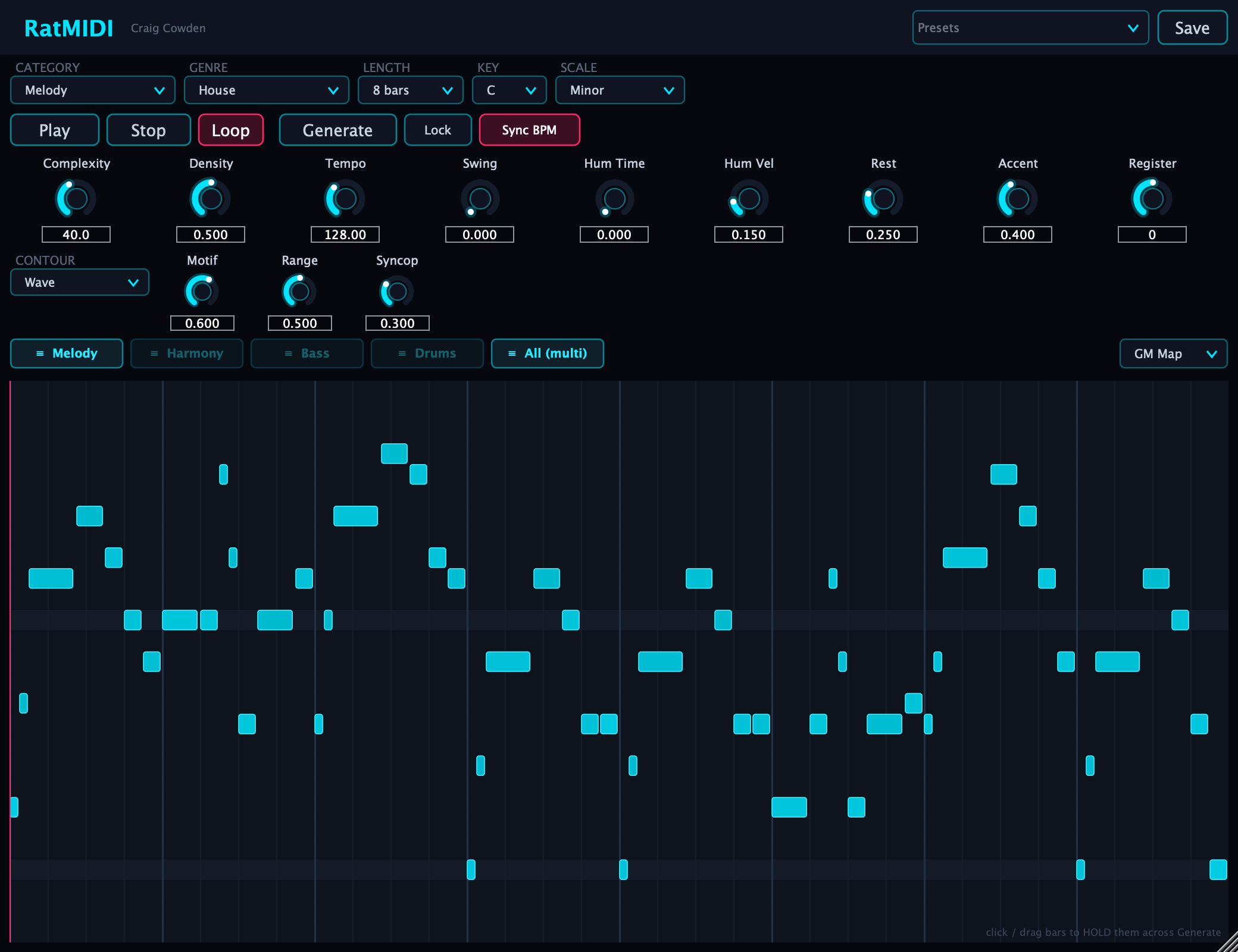Click the Range knob
This screenshot has width=1238, height=952.
click(x=300, y=292)
